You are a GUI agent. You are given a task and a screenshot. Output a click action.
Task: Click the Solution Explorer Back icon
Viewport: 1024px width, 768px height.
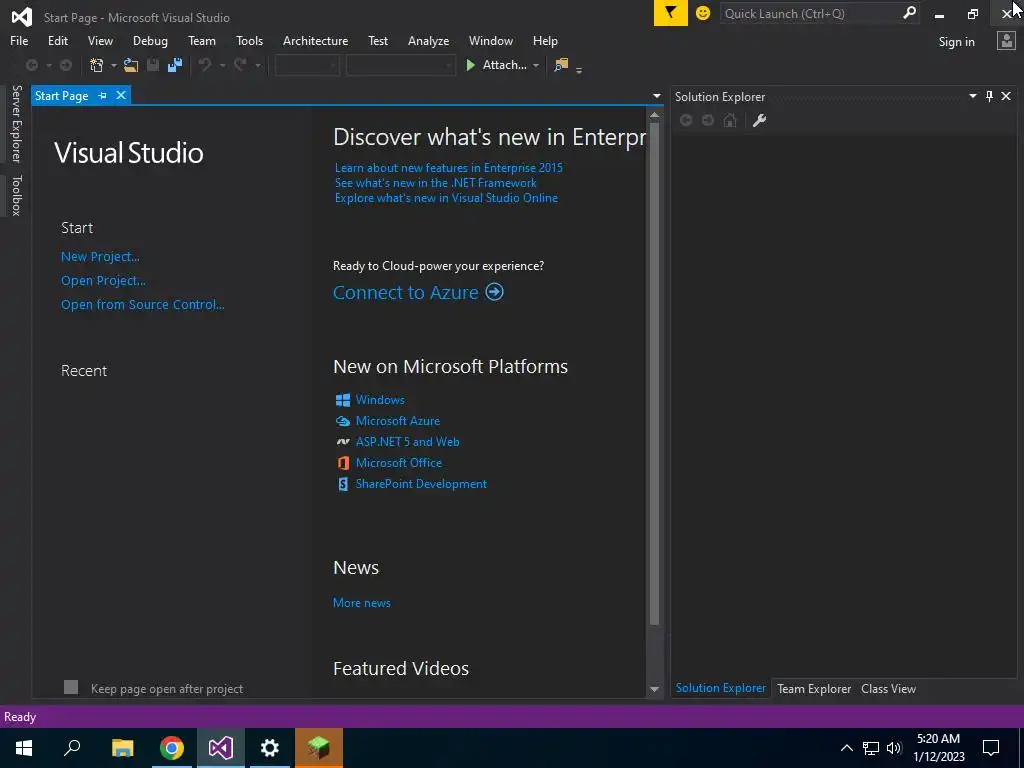(x=686, y=120)
